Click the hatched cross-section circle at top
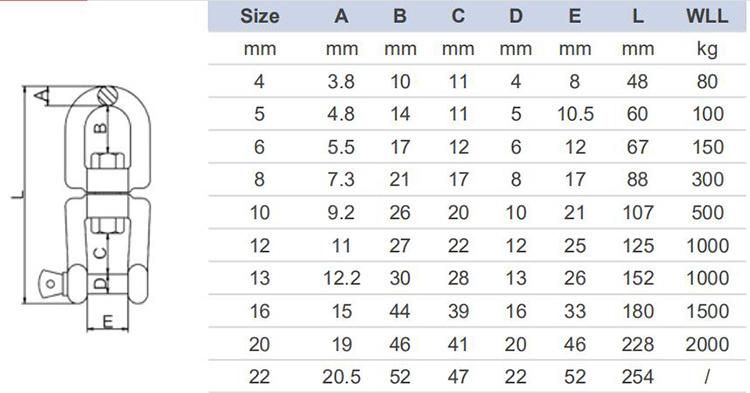This screenshot has width=750, height=393. click(108, 95)
